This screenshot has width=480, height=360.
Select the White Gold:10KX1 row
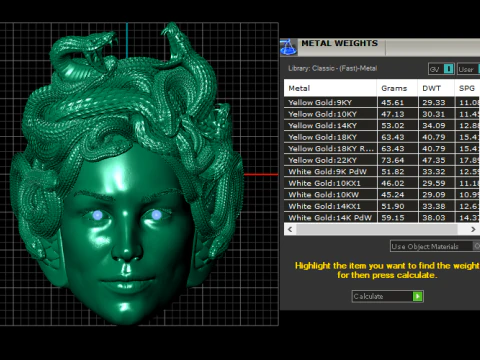click(382, 183)
